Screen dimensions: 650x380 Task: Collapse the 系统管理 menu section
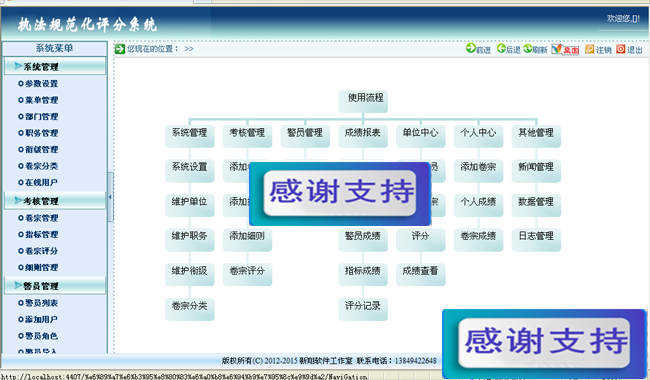pos(55,66)
